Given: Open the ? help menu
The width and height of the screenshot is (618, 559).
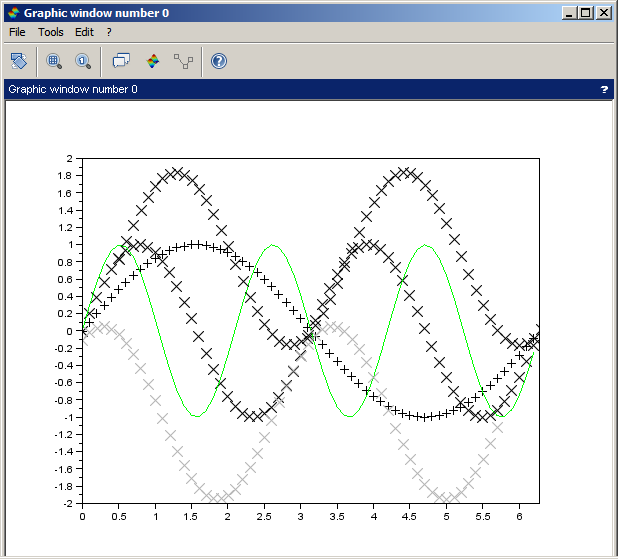Looking at the screenshot, I should pos(109,32).
